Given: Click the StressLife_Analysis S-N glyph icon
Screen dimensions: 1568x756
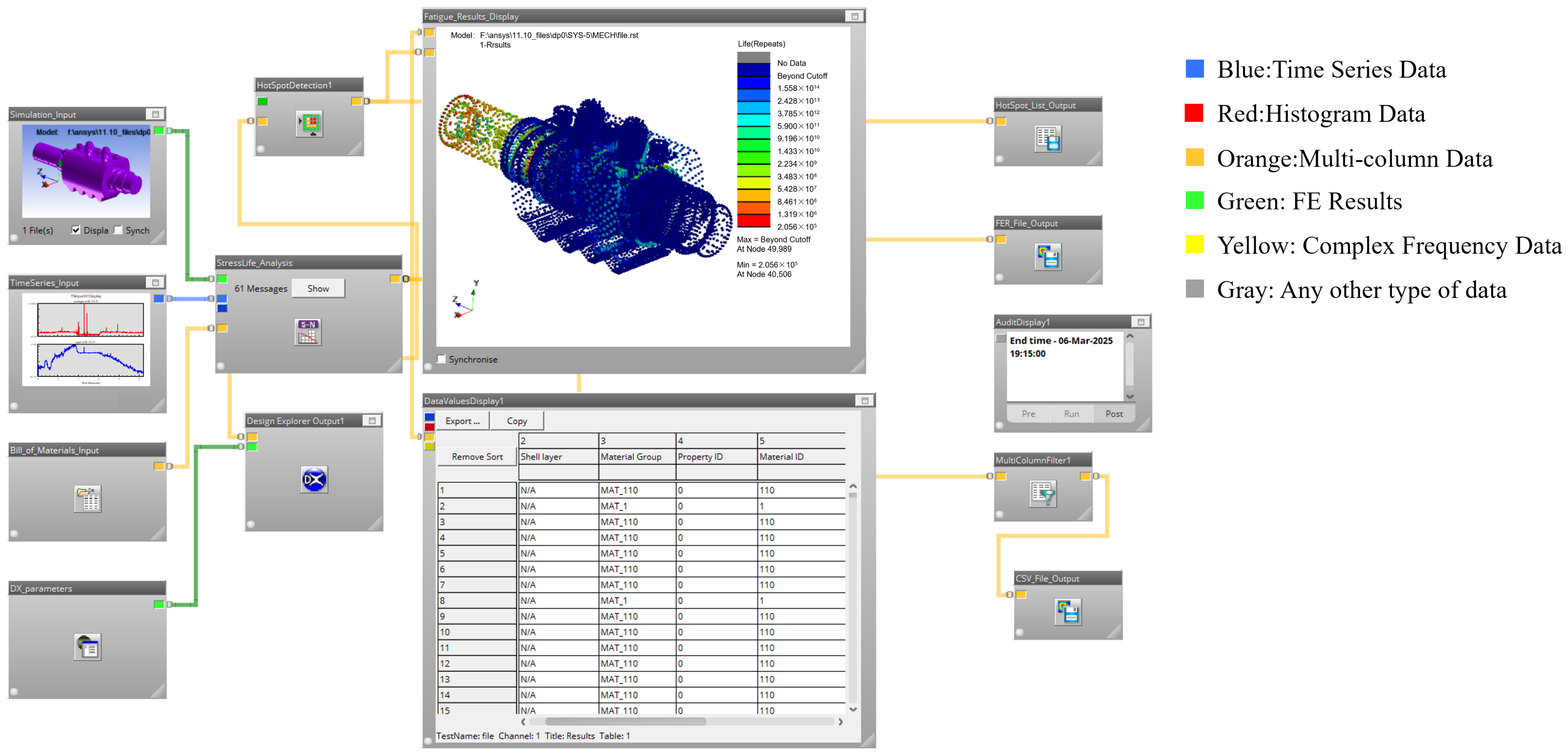Looking at the screenshot, I should tap(308, 332).
